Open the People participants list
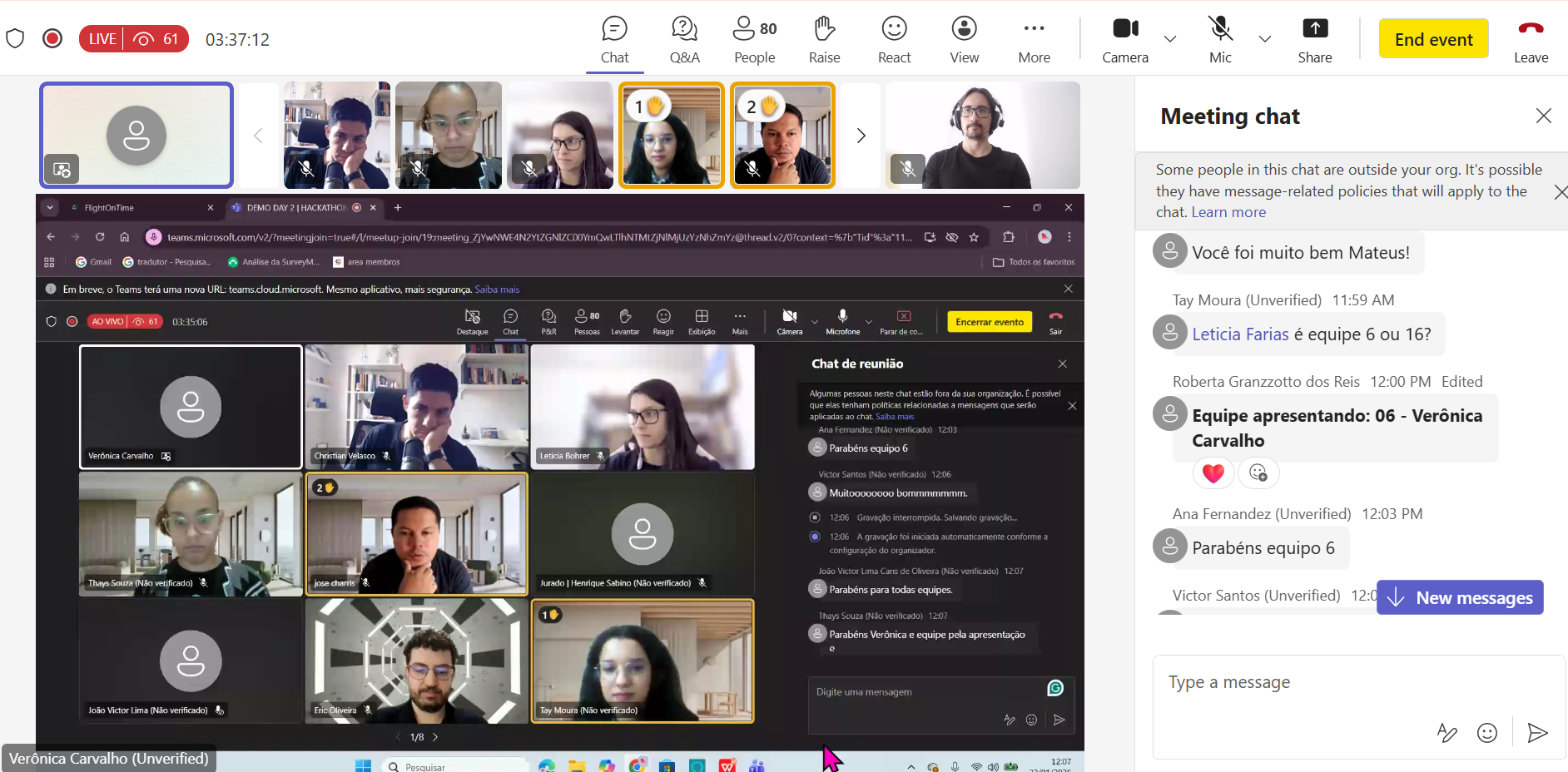The width and height of the screenshot is (1568, 772). tap(754, 39)
